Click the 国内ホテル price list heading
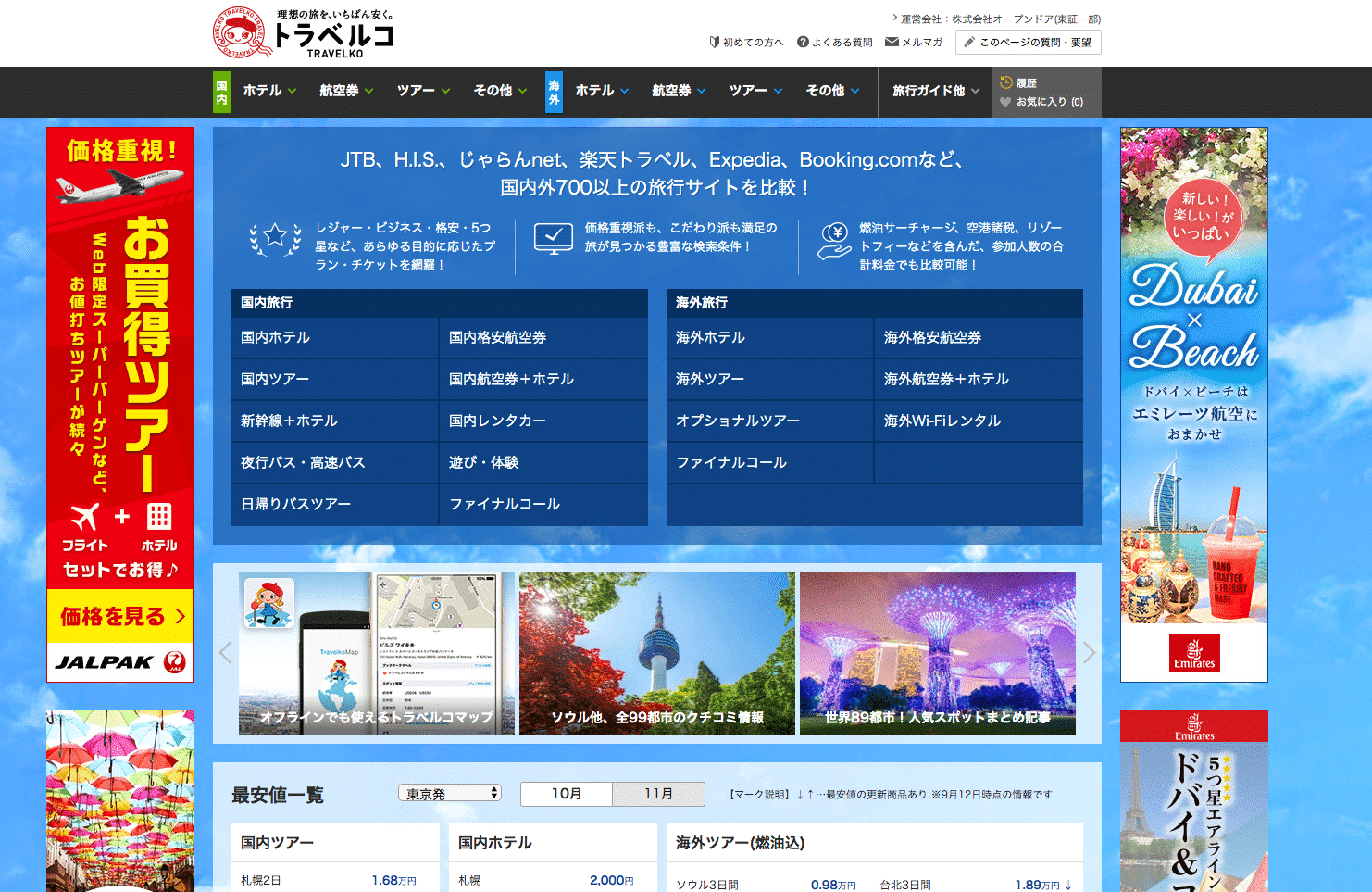Viewport: 1372px width, 892px height. click(x=495, y=843)
